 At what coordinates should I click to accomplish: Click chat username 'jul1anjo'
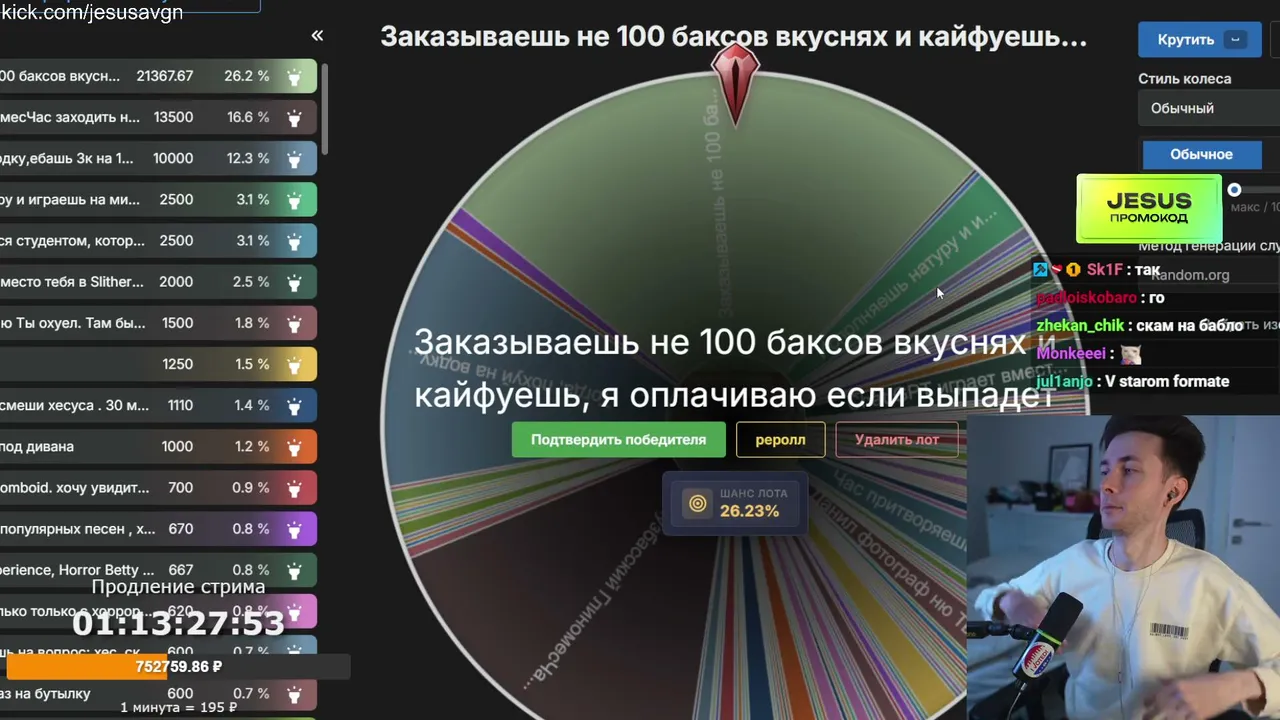[1065, 381]
